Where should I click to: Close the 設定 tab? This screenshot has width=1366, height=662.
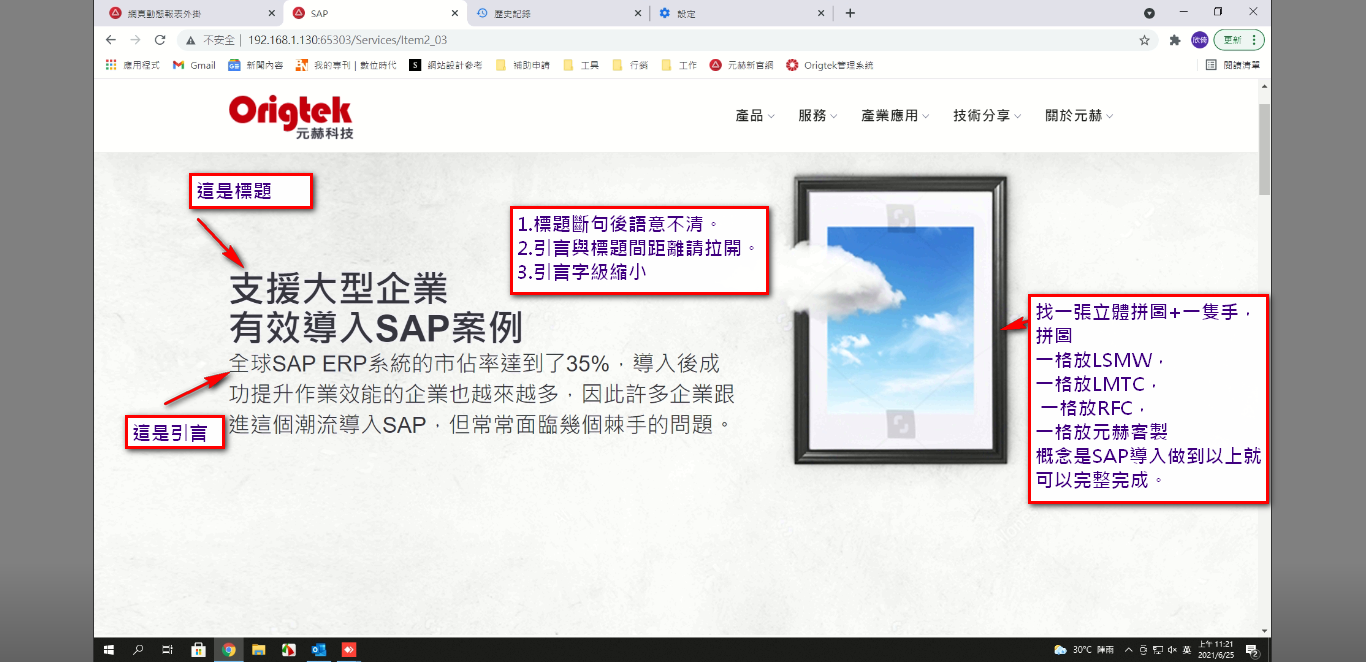pos(822,13)
